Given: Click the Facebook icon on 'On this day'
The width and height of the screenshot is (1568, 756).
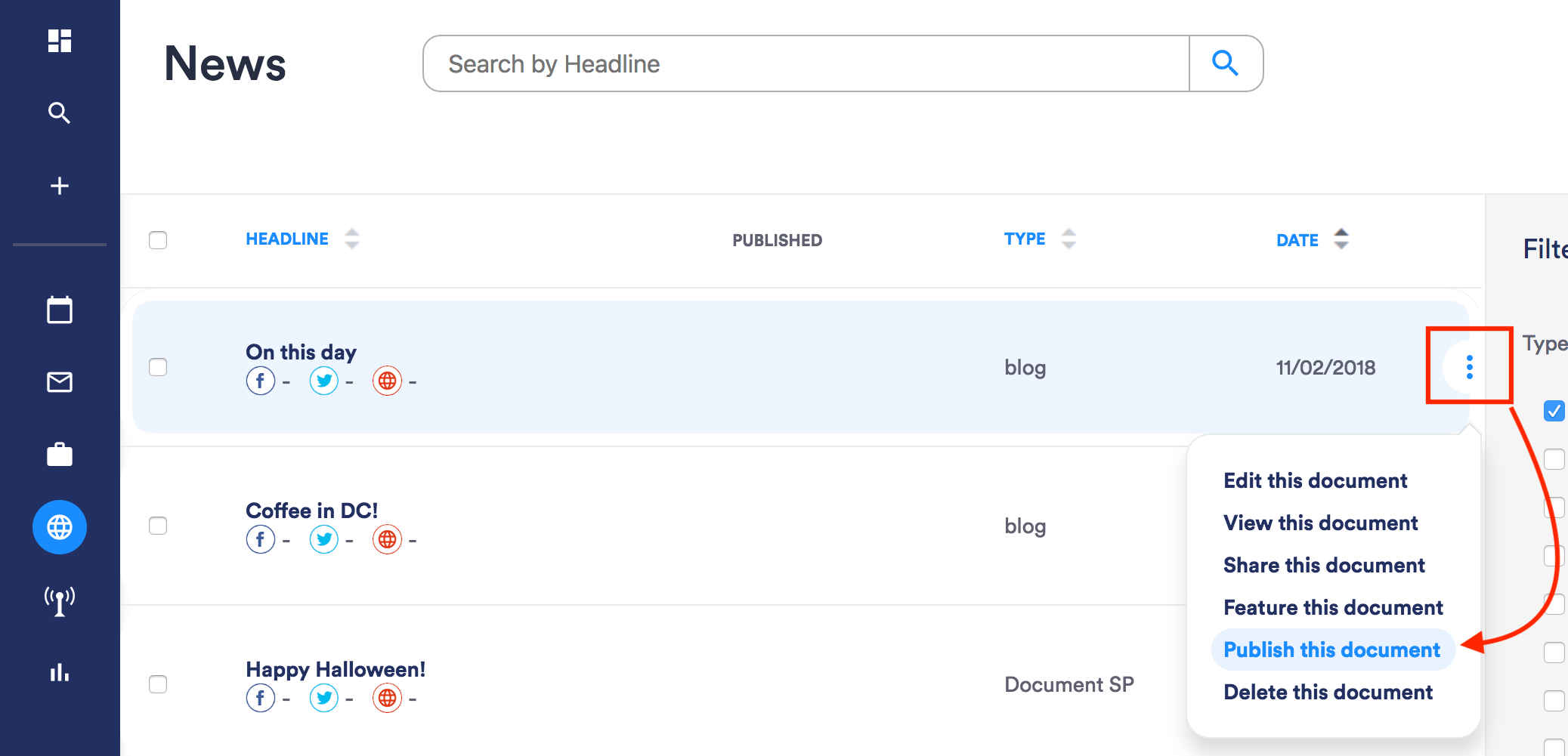Looking at the screenshot, I should coord(260,381).
